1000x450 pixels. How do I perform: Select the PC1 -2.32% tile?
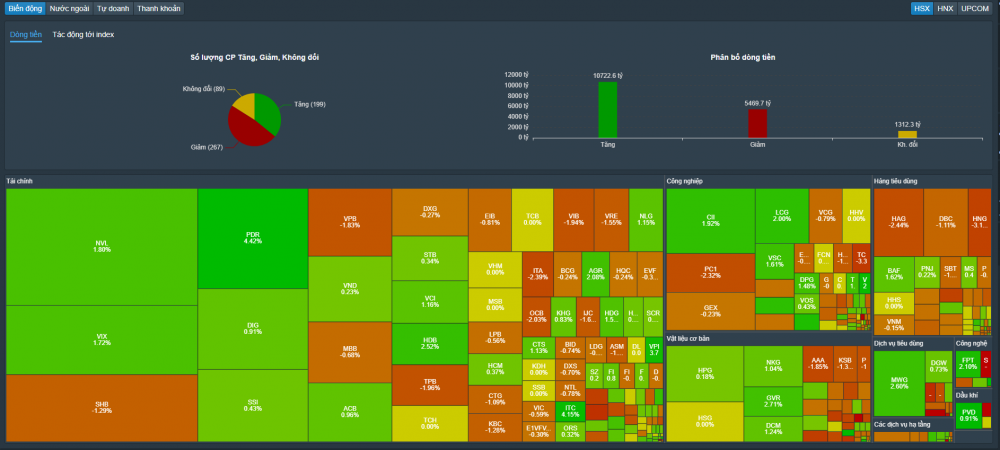tap(710, 272)
